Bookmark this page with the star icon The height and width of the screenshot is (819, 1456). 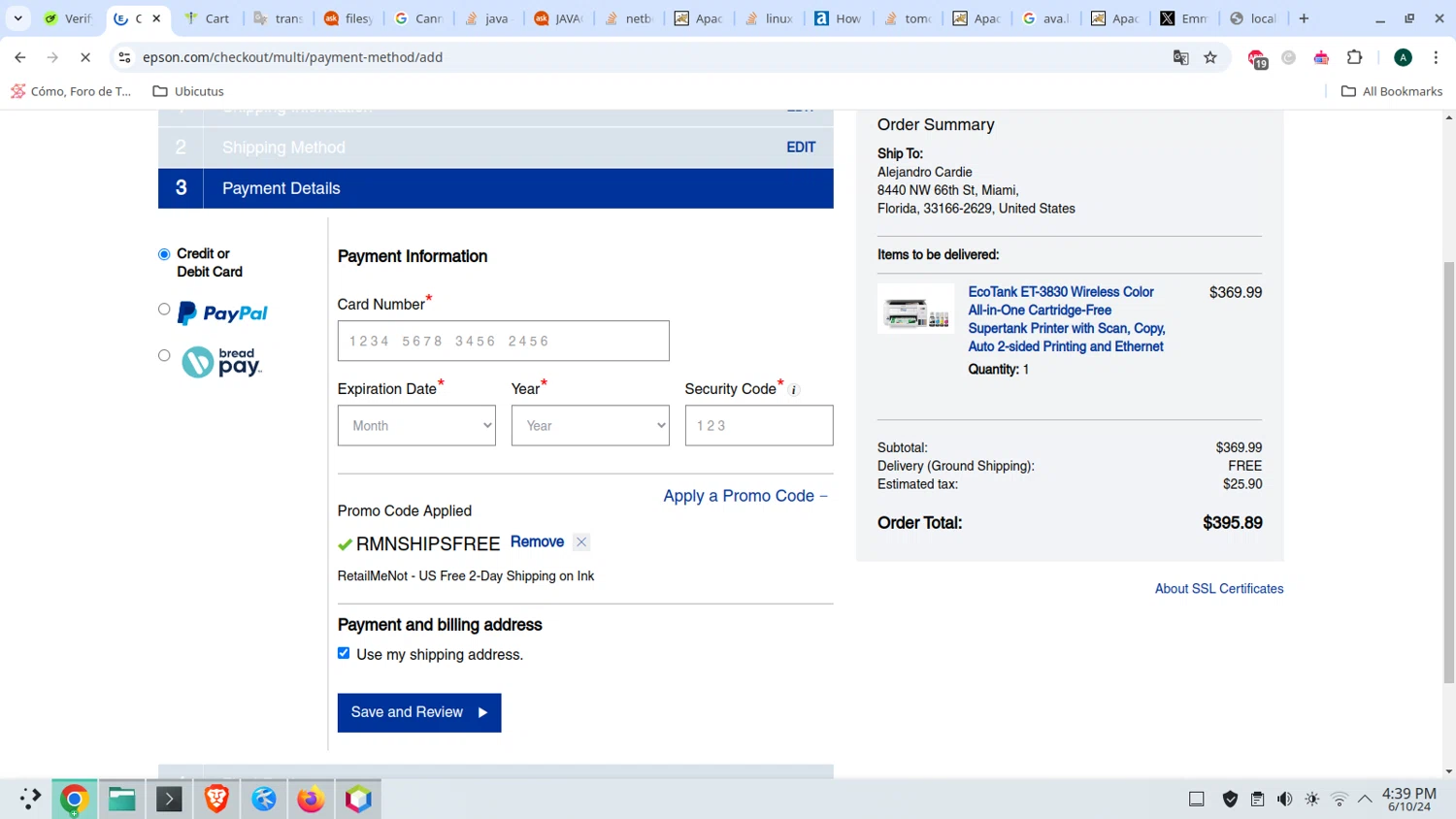tap(1210, 57)
